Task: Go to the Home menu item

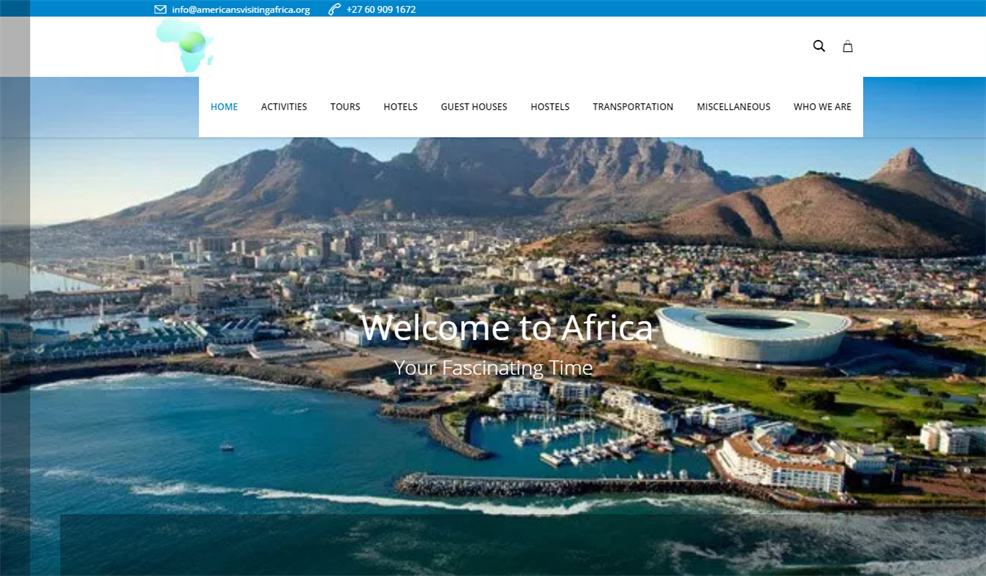Action: point(224,107)
